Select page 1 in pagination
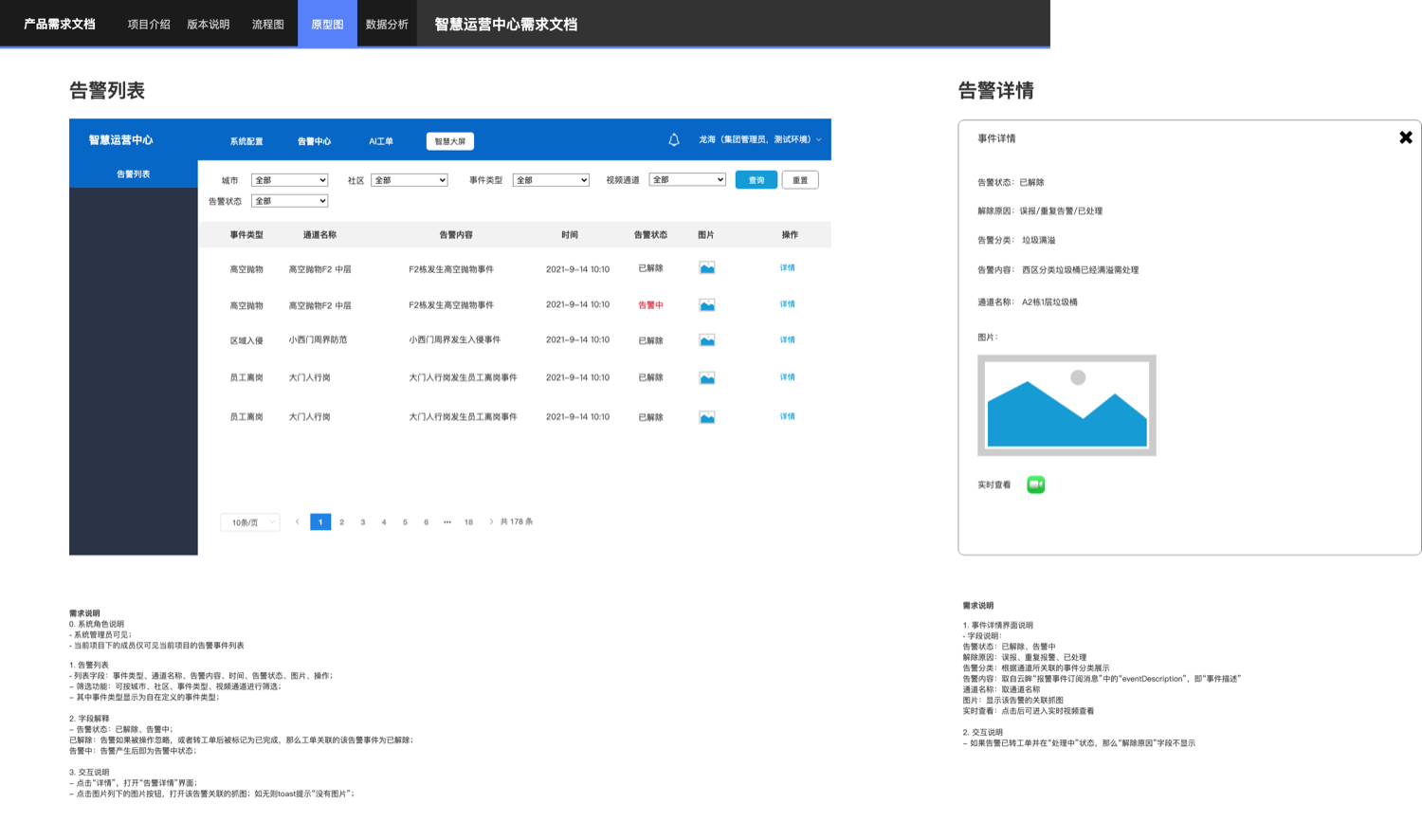Screen dimensions: 1422x840 (x=320, y=521)
